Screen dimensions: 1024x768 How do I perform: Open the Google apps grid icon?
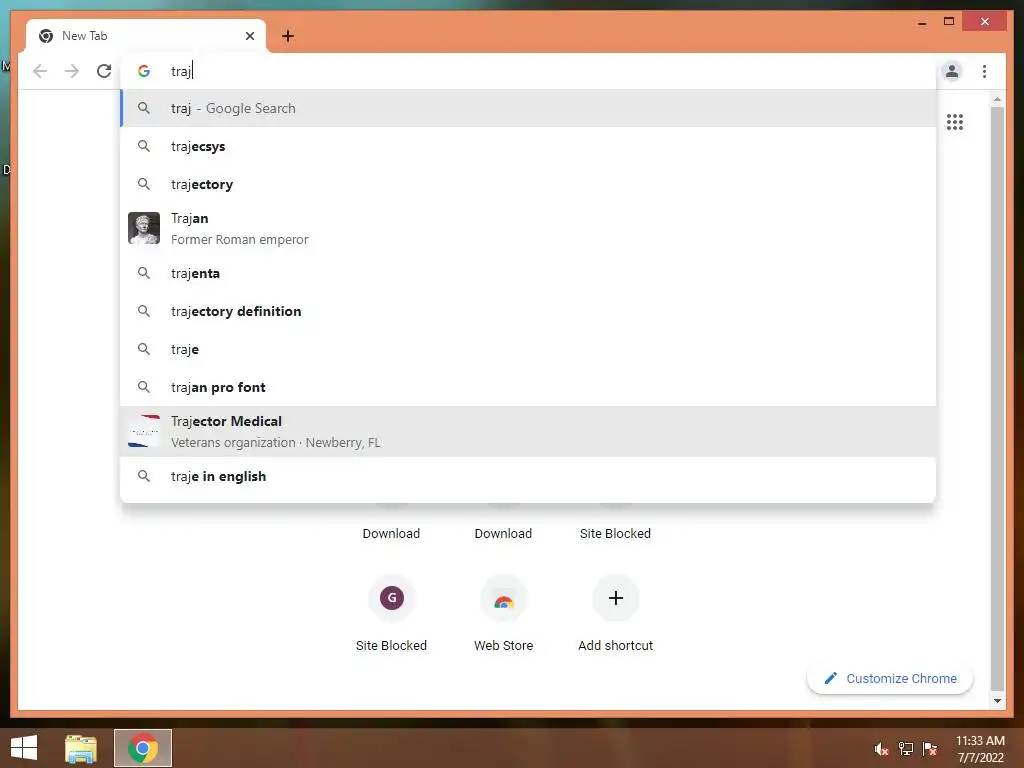[955, 121]
